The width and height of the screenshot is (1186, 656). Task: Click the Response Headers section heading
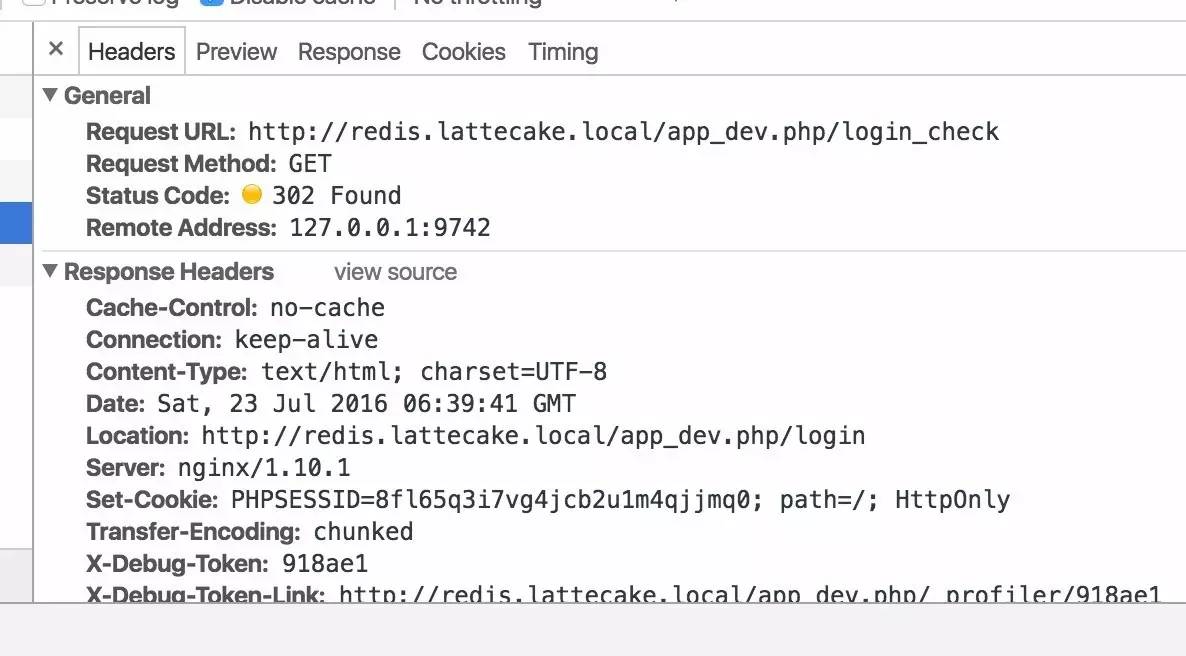169,272
